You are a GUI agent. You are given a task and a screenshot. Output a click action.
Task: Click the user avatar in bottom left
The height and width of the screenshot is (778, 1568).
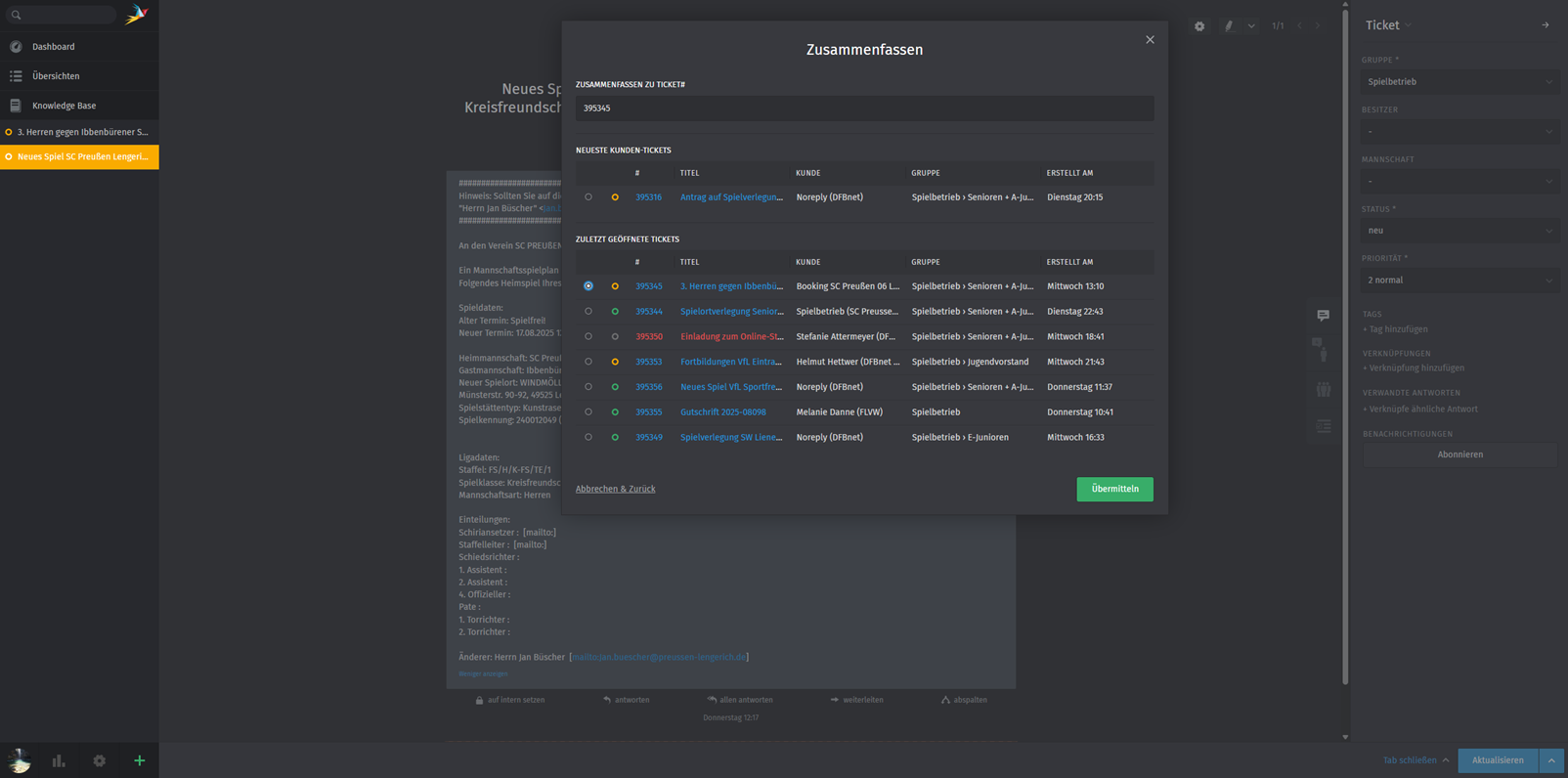pyautogui.click(x=20, y=760)
